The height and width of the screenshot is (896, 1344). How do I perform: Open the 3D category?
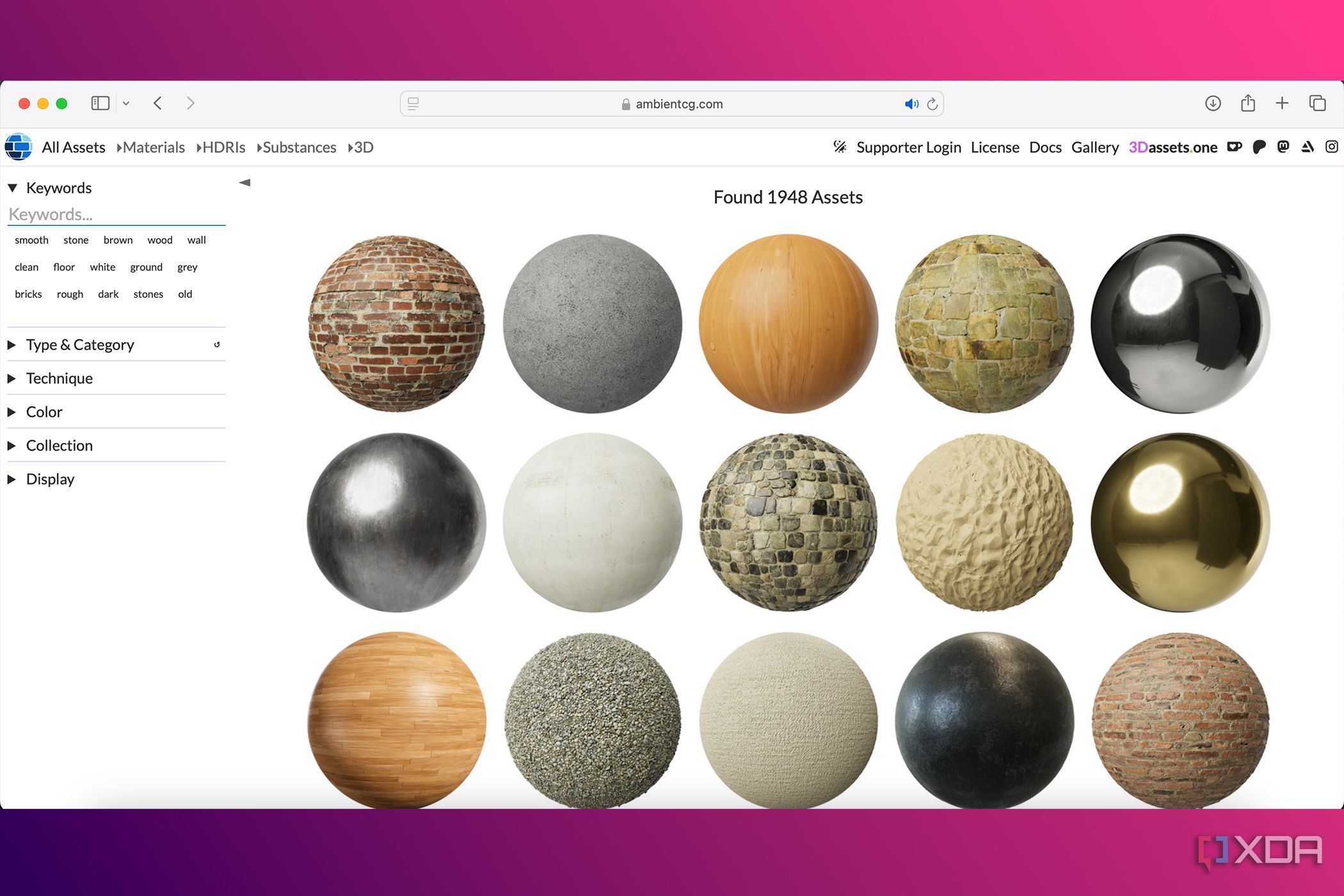pos(361,147)
